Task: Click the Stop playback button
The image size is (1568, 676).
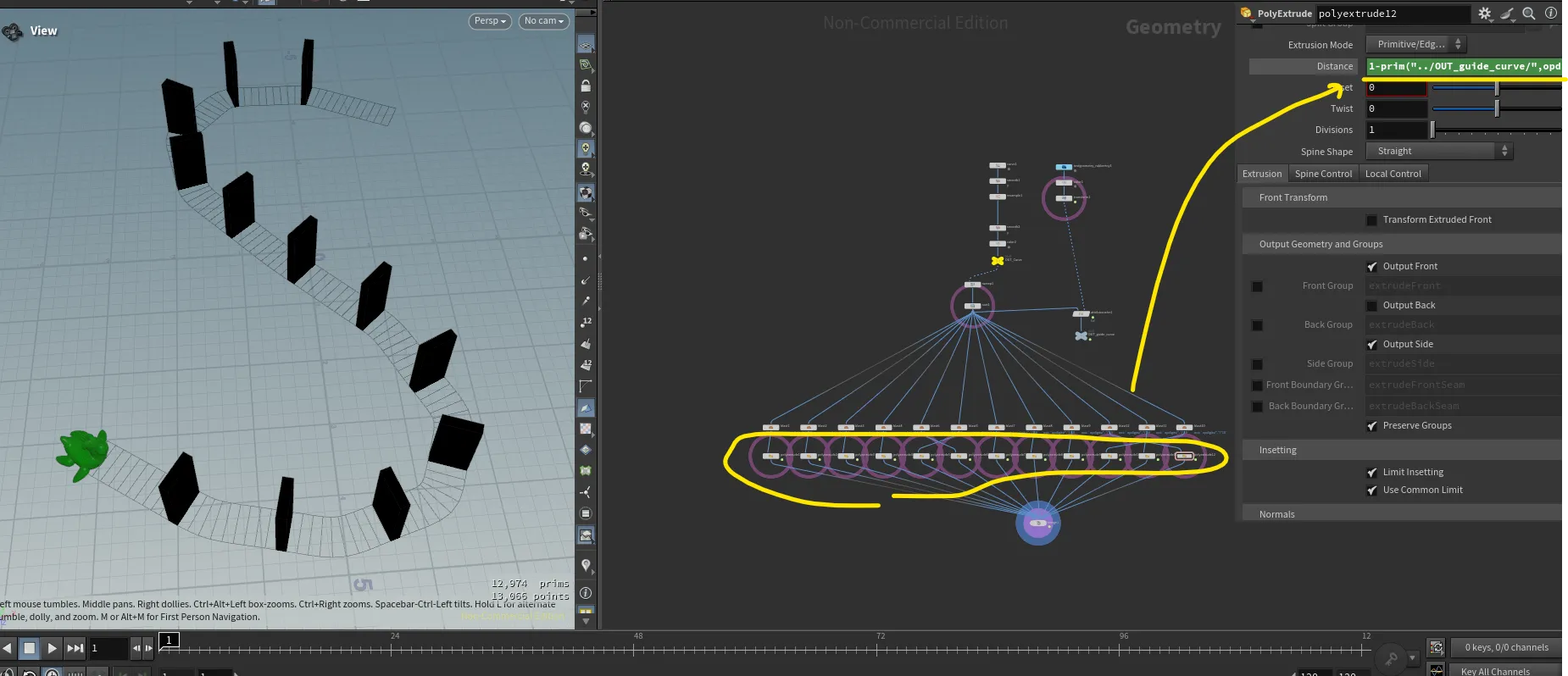Action: [29, 648]
